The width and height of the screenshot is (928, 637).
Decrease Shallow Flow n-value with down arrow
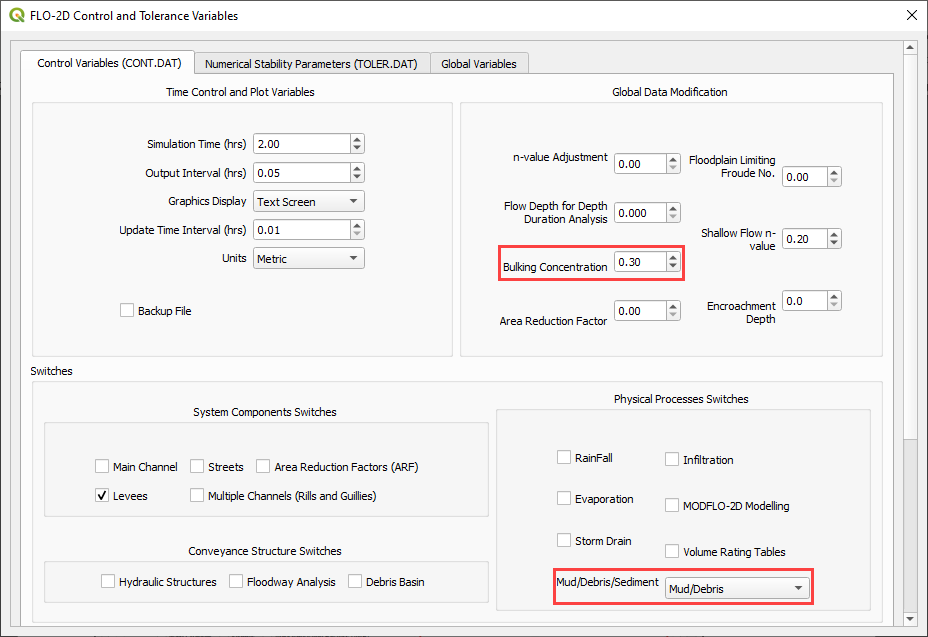[x=834, y=244]
